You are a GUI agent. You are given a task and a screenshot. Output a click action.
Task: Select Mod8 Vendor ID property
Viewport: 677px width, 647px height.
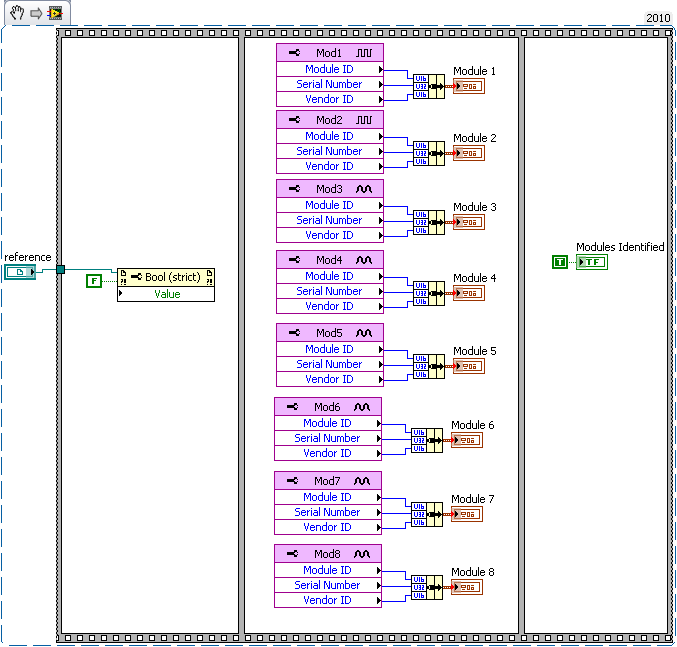click(328, 600)
